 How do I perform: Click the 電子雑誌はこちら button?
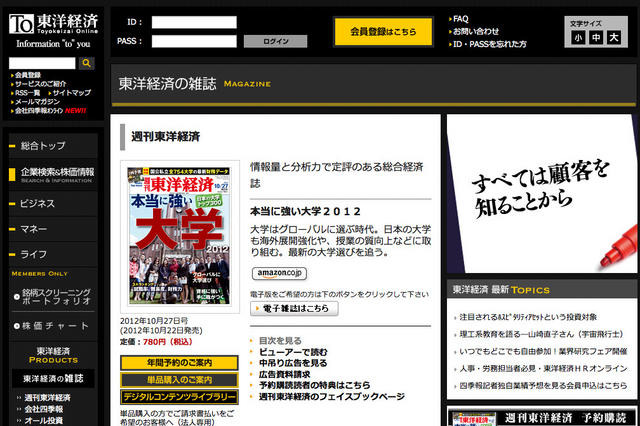coord(294,308)
